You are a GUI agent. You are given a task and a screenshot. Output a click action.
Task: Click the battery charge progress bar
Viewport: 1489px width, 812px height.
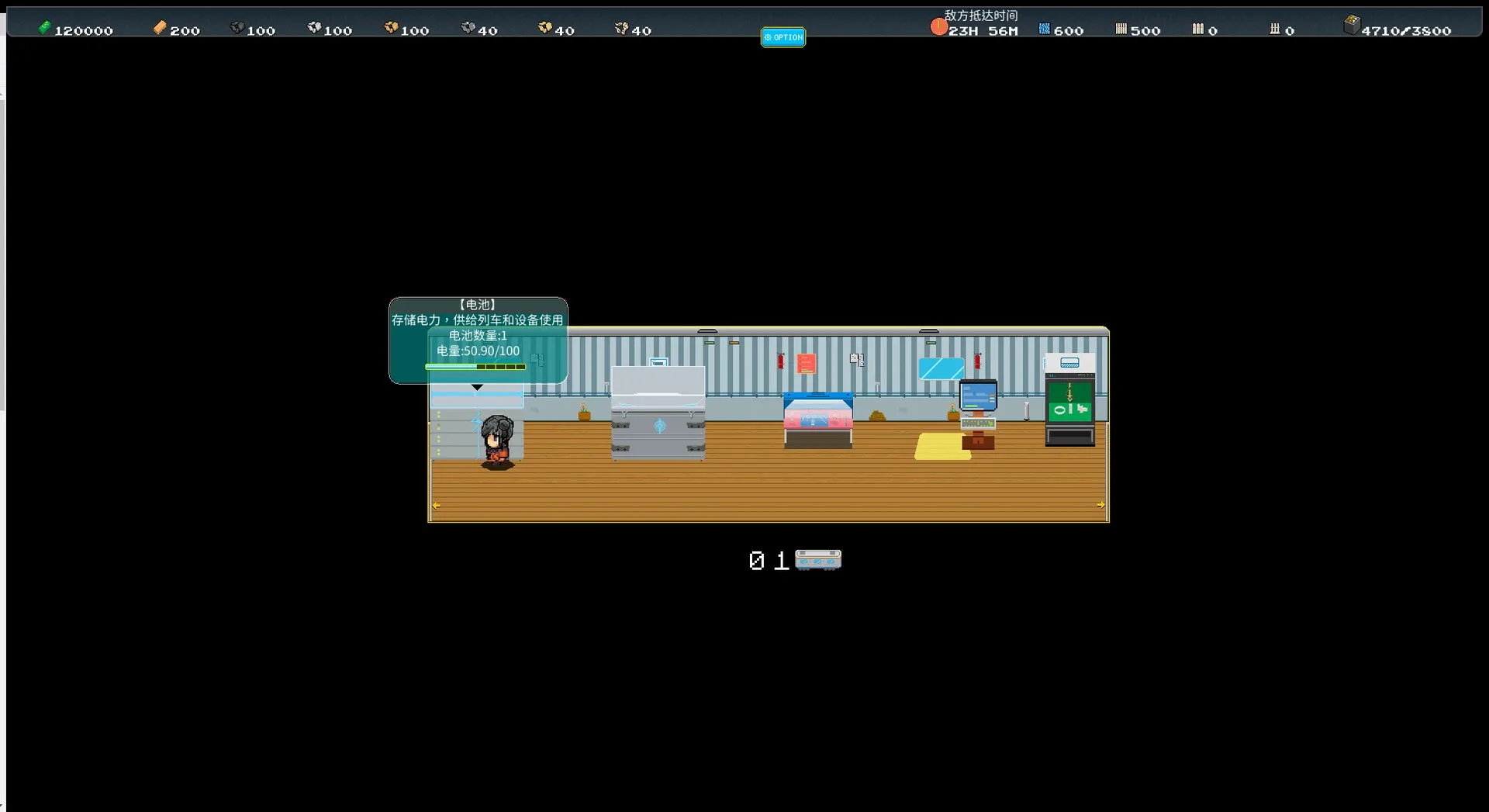pyautogui.click(x=475, y=367)
